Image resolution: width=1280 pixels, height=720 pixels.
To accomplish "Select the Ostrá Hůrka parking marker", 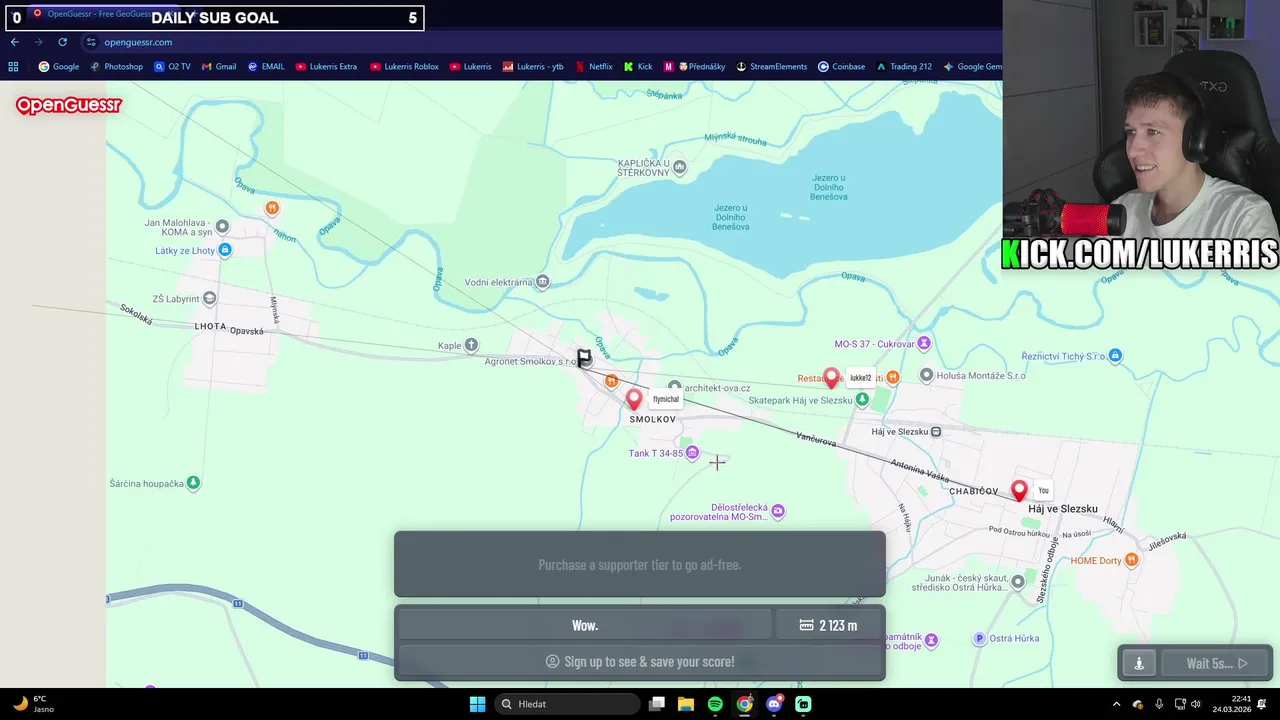I will 980,638.
